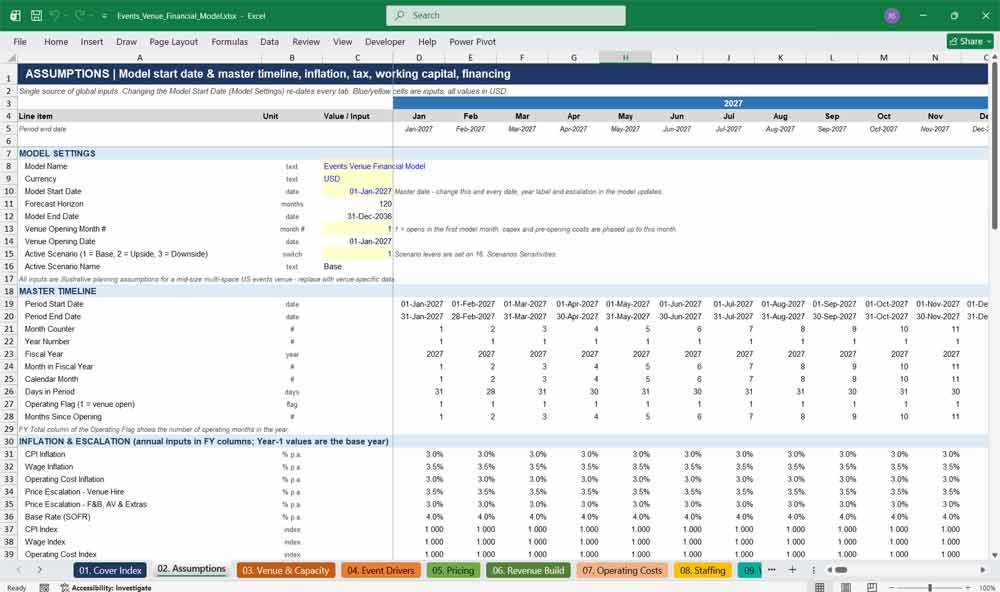Image resolution: width=1000 pixels, height=592 pixels.
Task: Open the user account avatar
Action: pos(892,15)
